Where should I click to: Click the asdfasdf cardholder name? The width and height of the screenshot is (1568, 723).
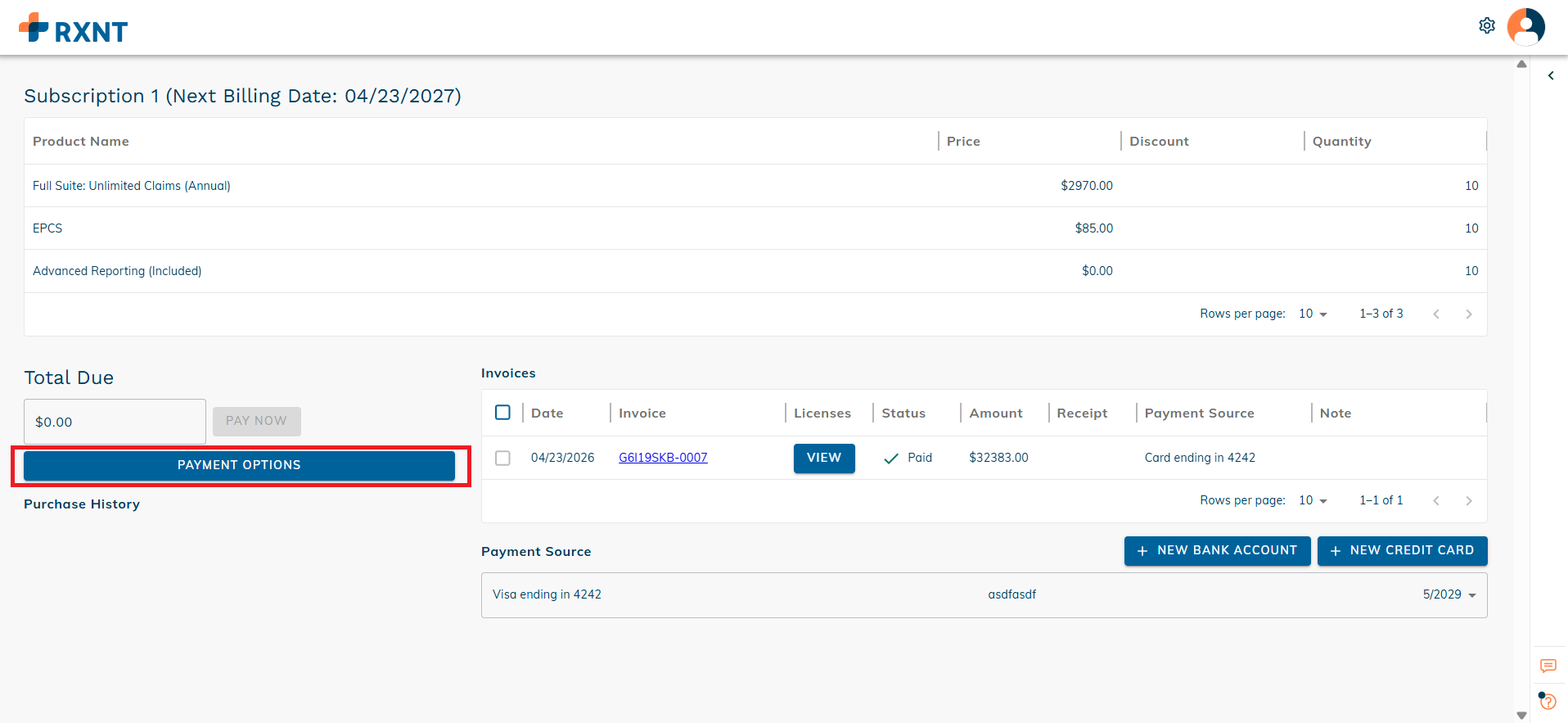coord(1012,594)
